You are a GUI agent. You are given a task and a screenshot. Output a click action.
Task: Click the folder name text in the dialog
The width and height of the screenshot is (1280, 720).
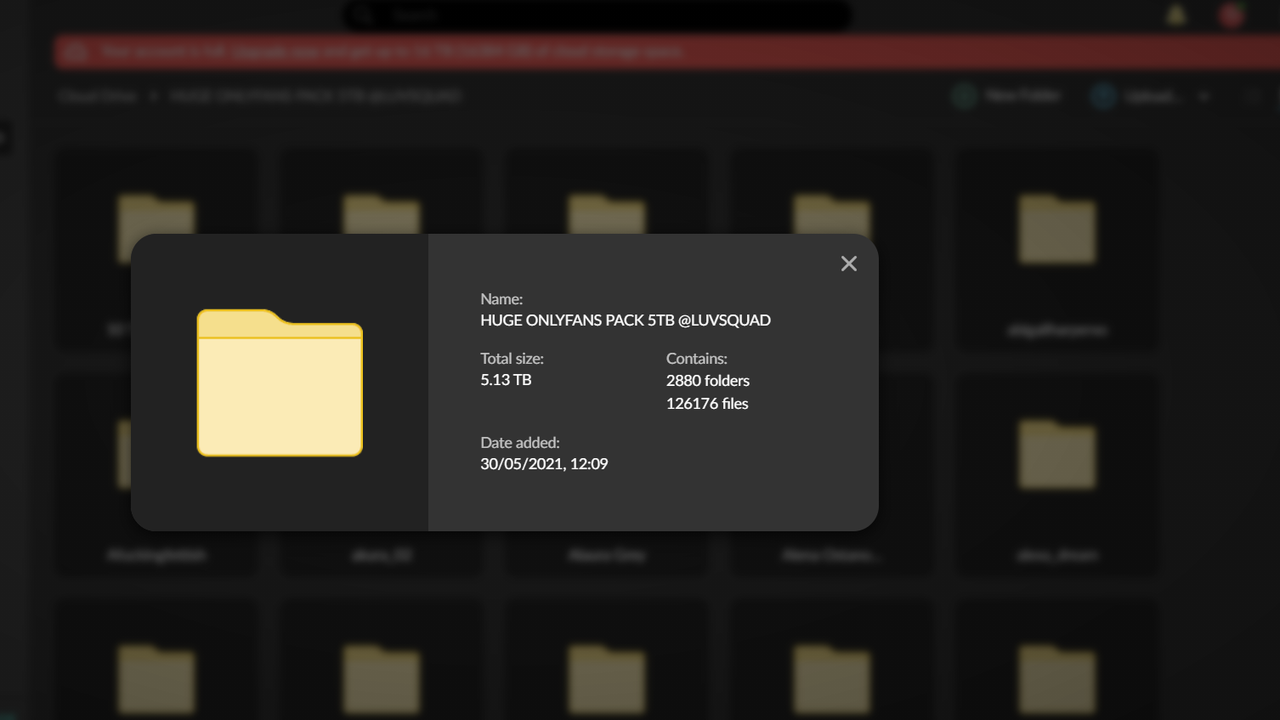click(626, 320)
